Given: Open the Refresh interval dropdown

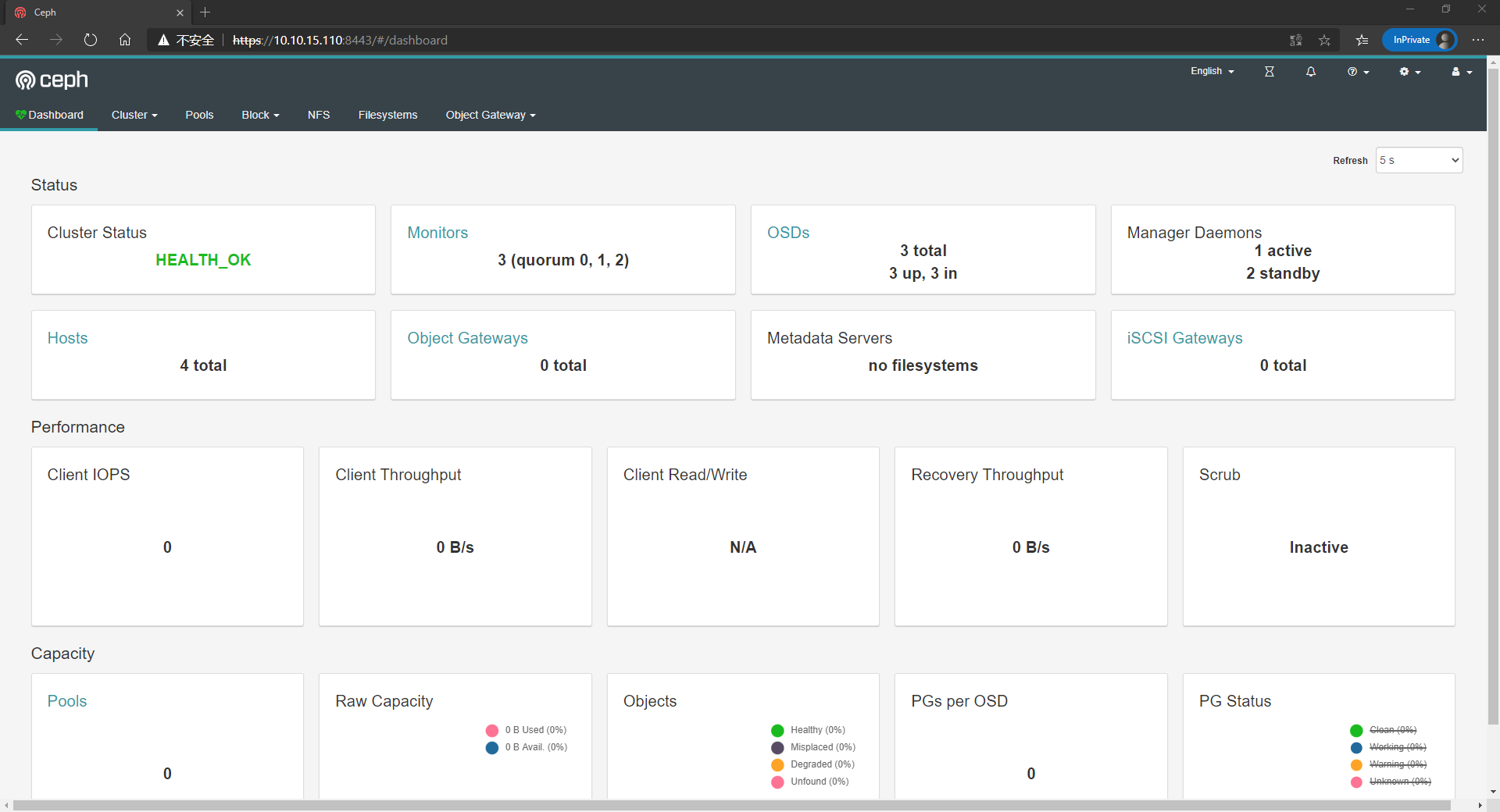Looking at the screenshot, I should pyautogui.click(x=1418, y=160).
